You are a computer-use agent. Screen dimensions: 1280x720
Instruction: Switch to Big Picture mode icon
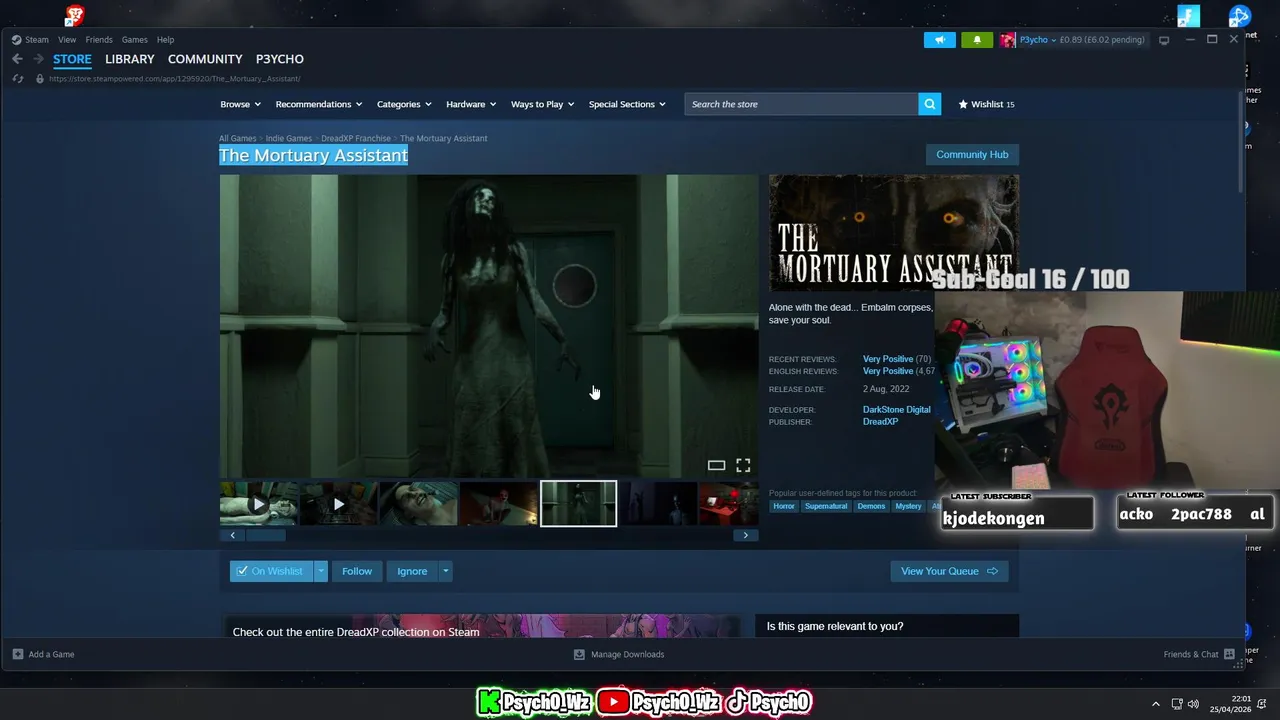pyautogui.click(x=1164, y=40)
